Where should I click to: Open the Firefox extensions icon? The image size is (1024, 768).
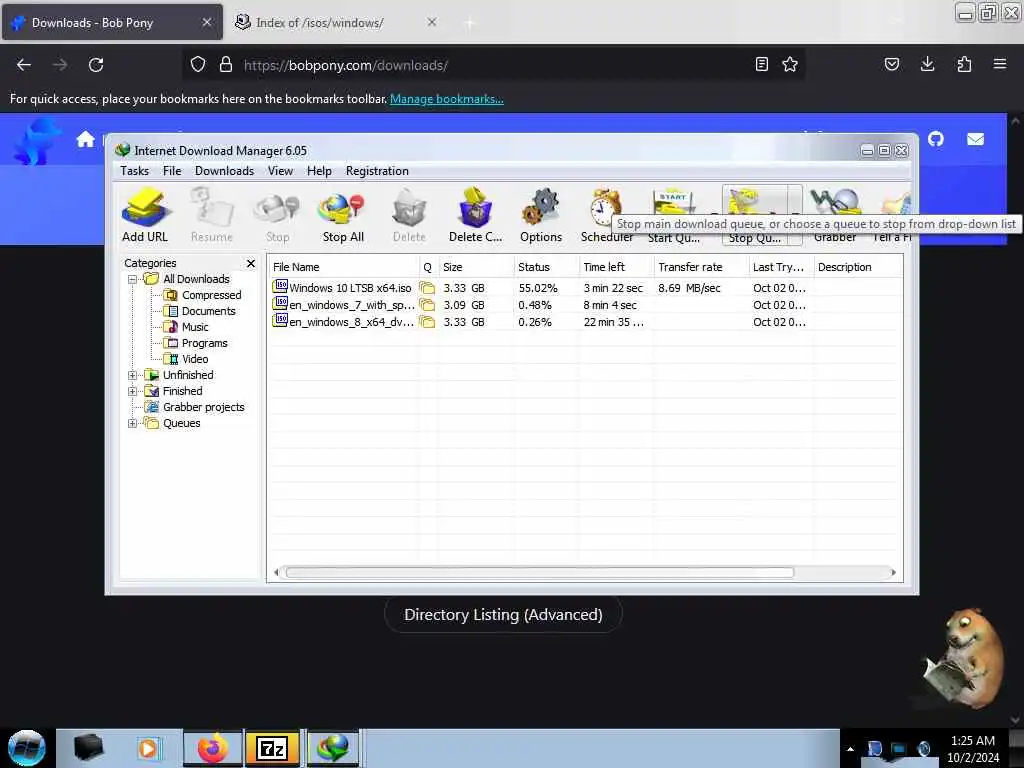pos(964,64)
